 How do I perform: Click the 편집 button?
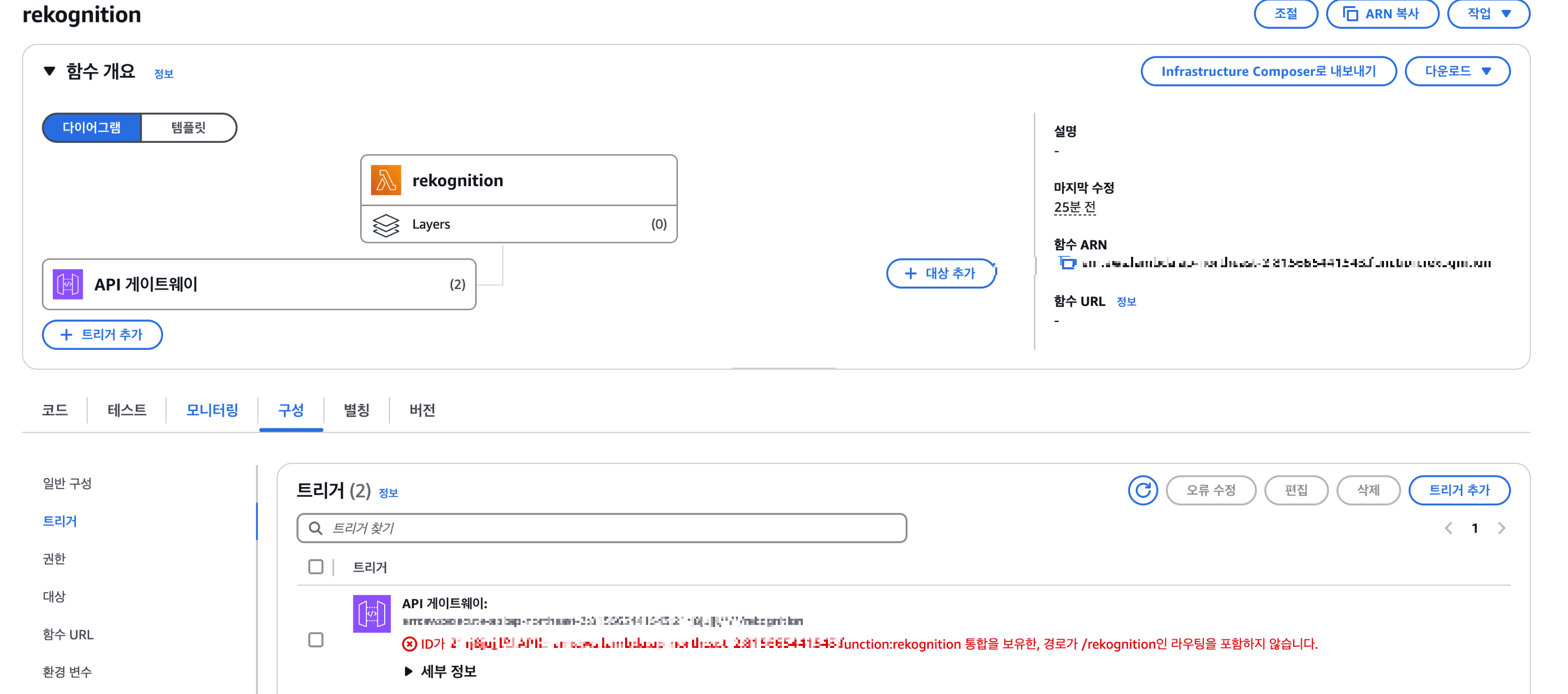1296,490
